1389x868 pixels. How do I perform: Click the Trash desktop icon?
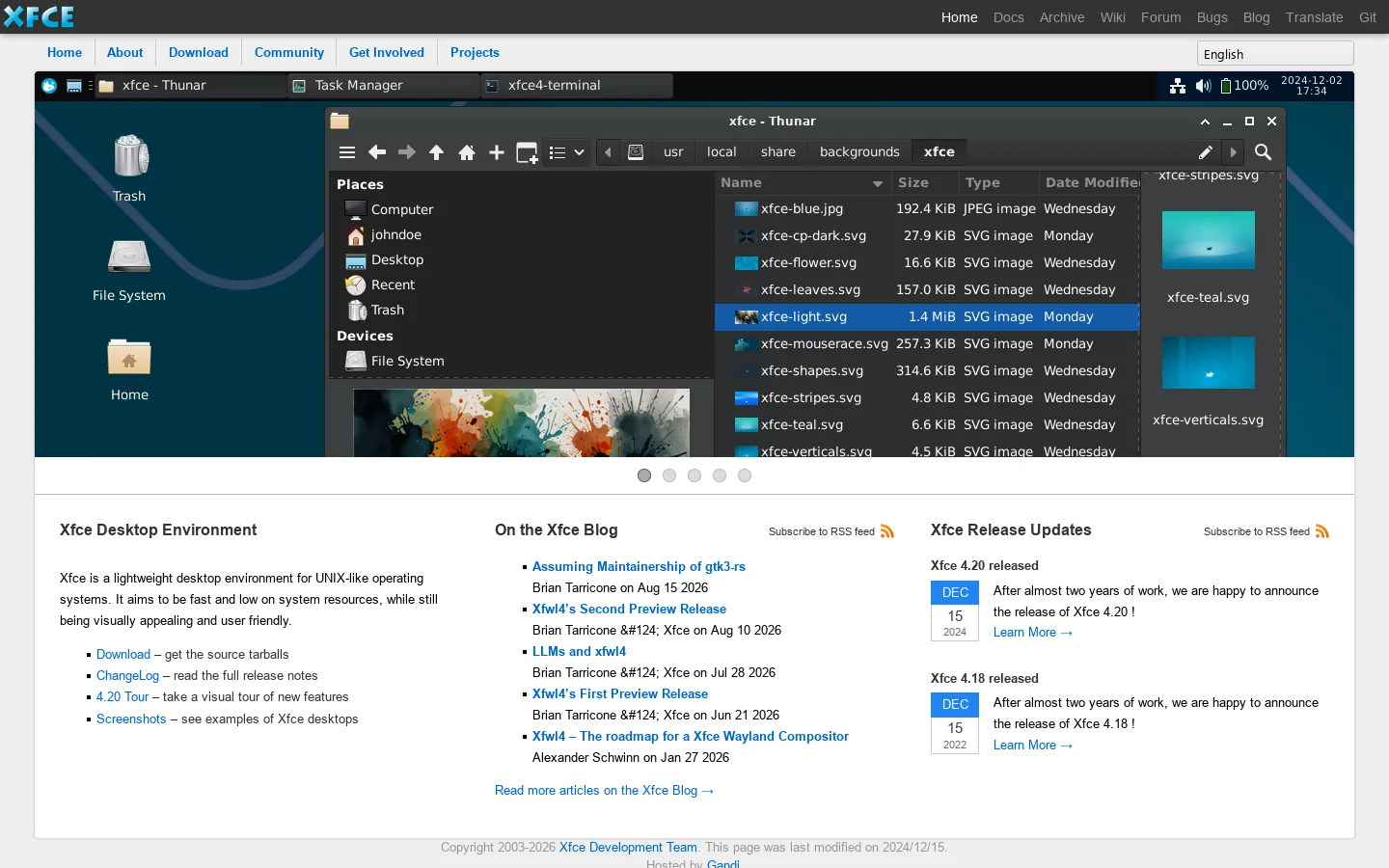pyautogui.click(x=130, y=169)
